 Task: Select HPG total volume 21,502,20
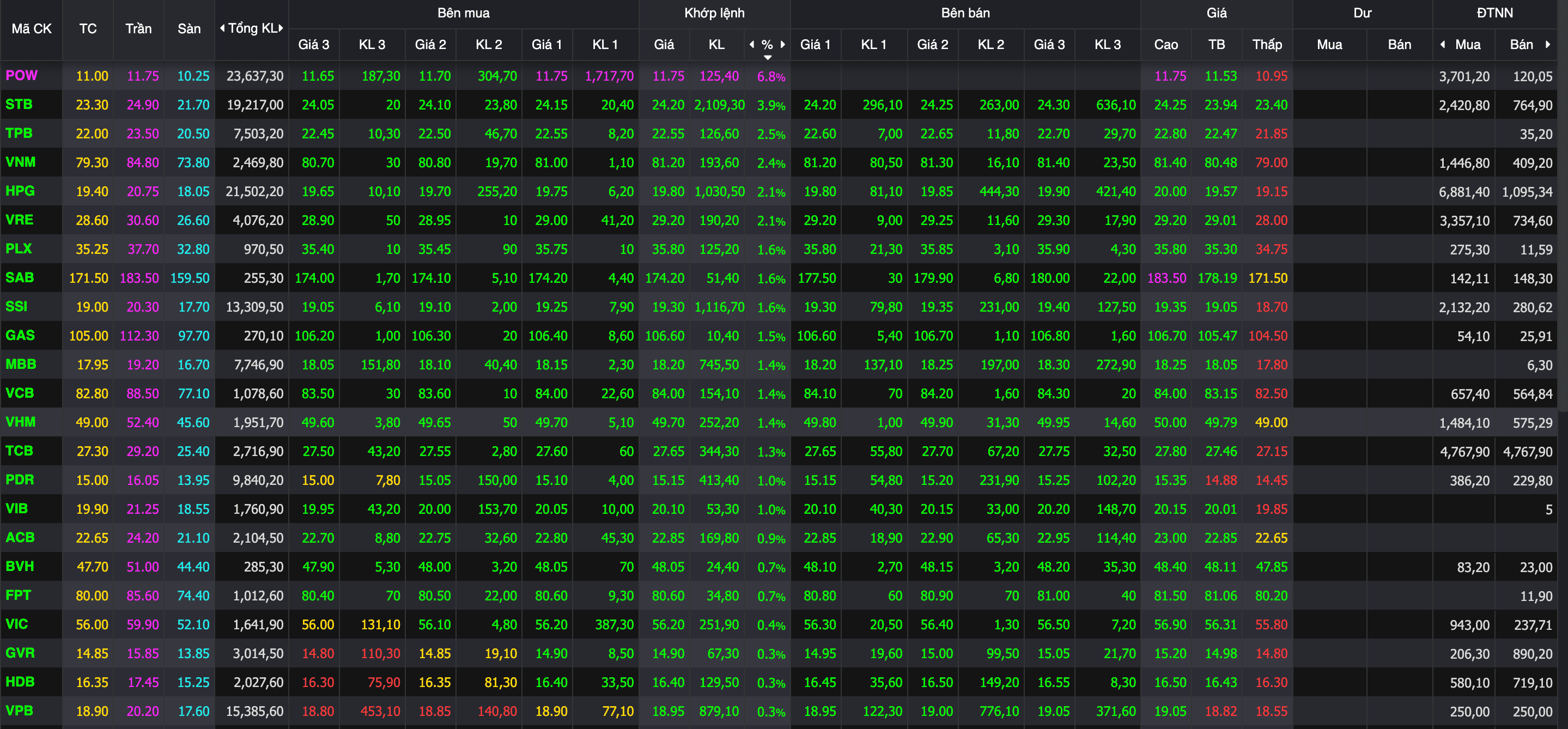(254, 192)
